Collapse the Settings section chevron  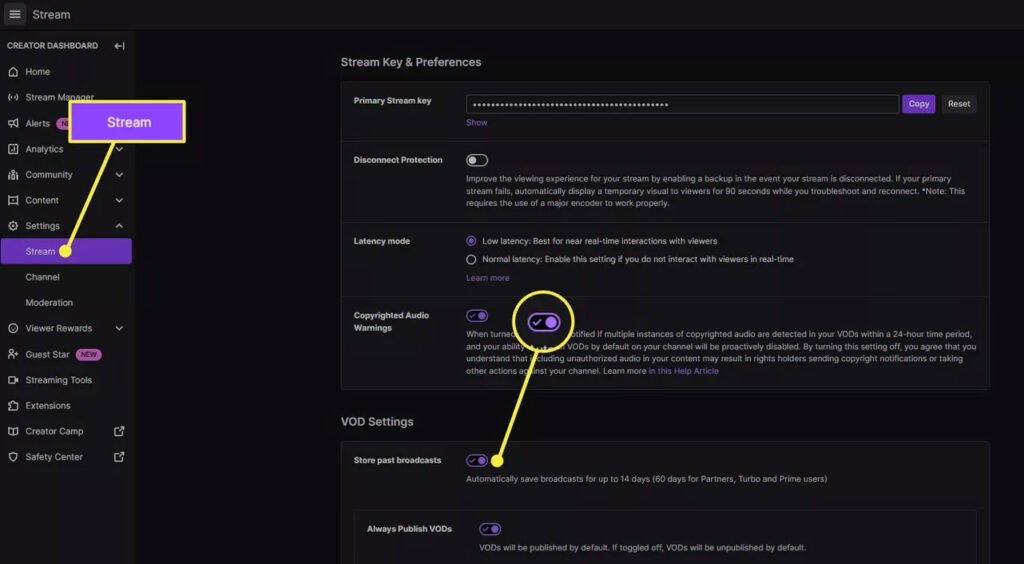tap(119, 226)
